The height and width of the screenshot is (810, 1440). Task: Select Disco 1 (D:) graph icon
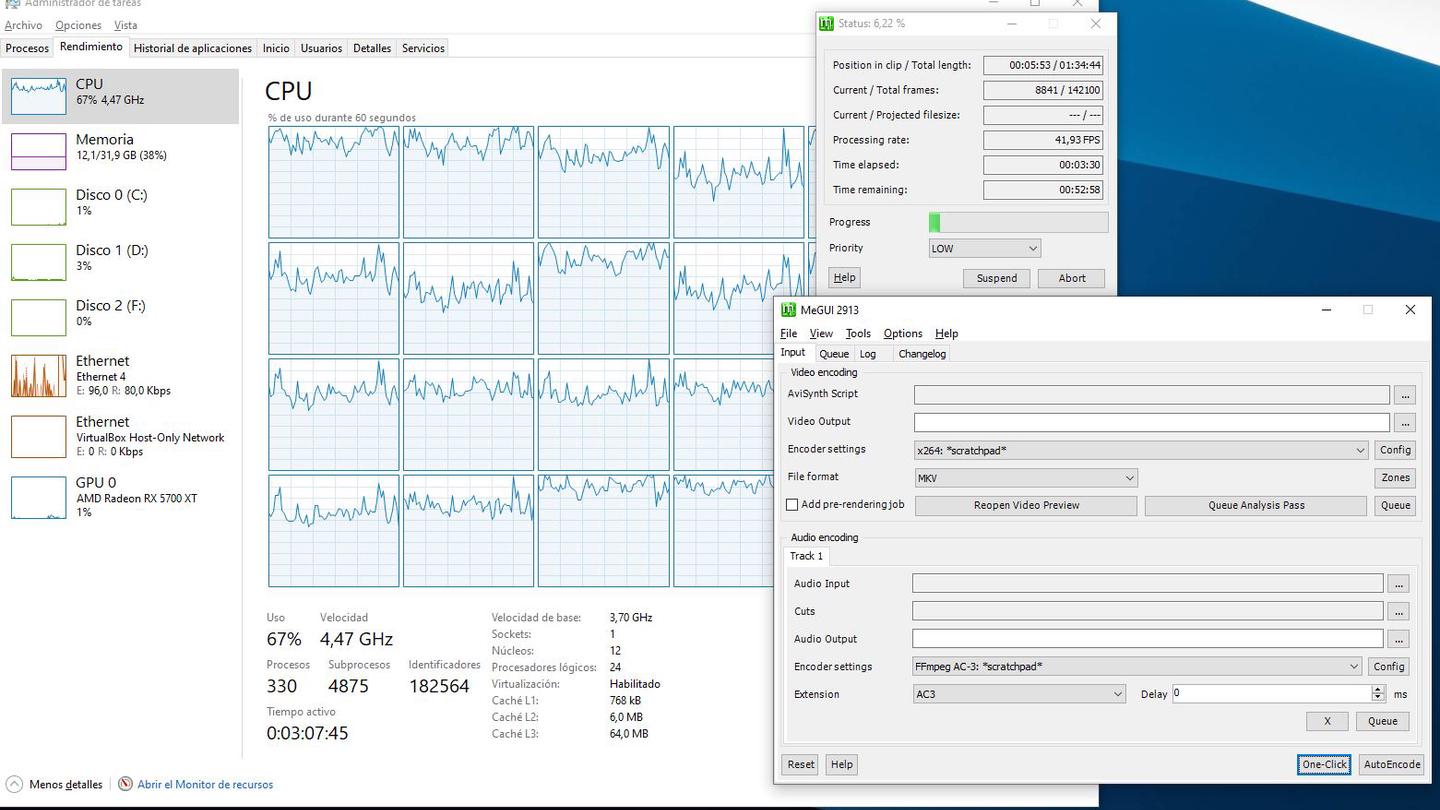tap(38, 262)
